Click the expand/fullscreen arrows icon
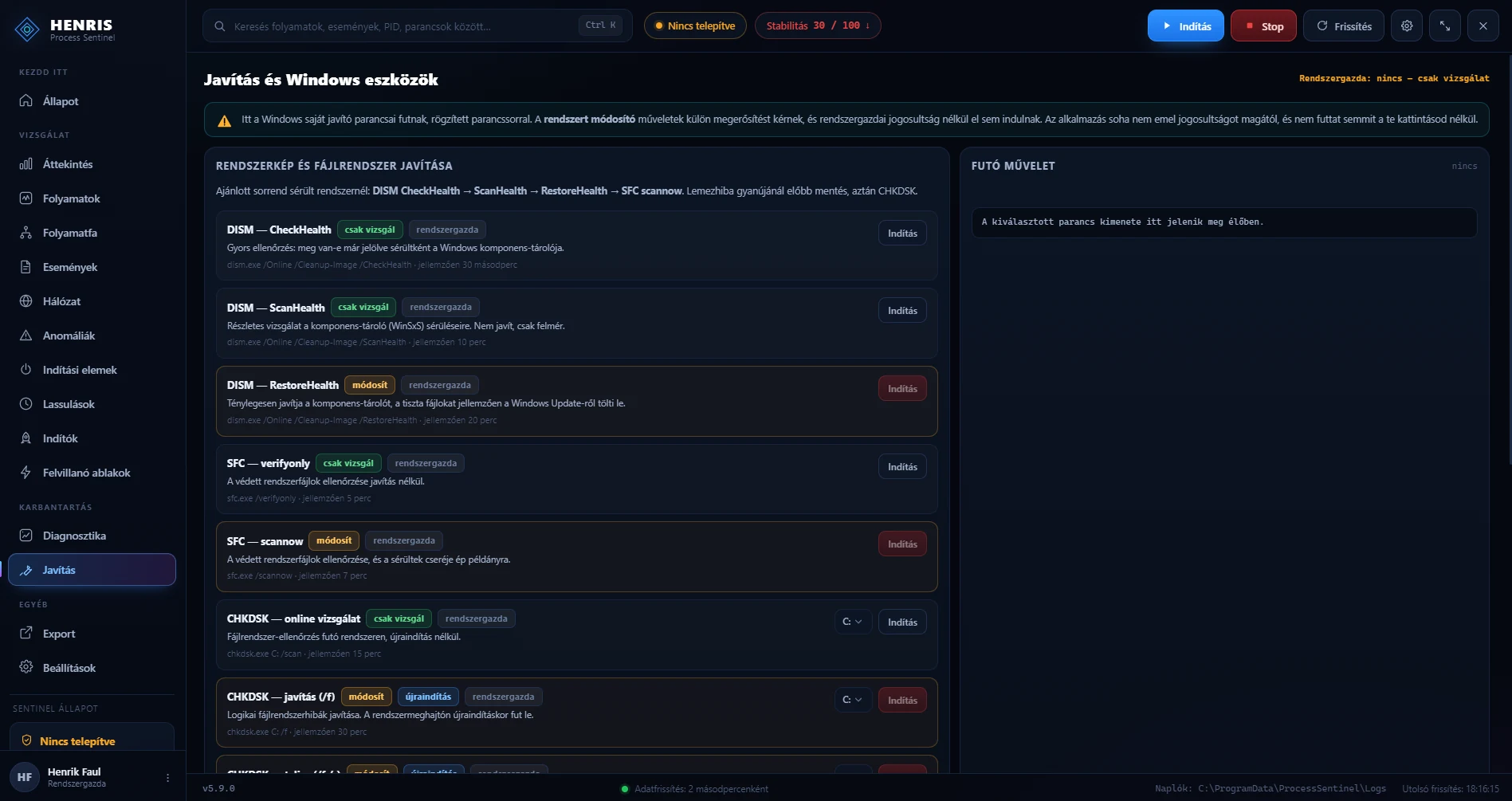The width and height of the screenshot is (1512, 801). (x=1445, y=26)
